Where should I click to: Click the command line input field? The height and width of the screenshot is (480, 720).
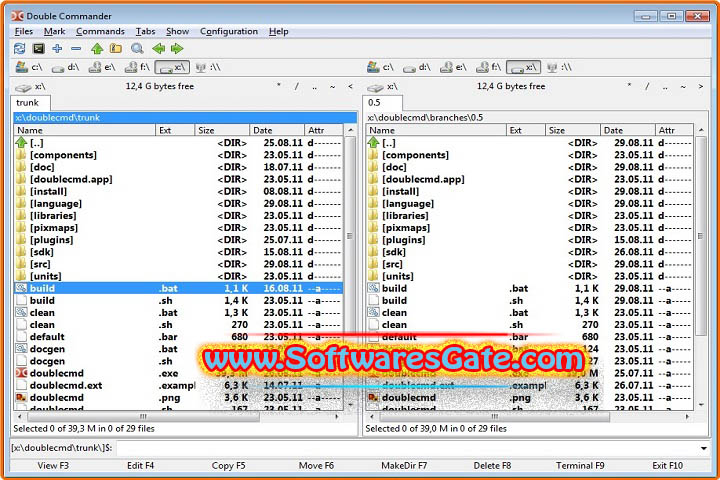[x=406, y=448]
